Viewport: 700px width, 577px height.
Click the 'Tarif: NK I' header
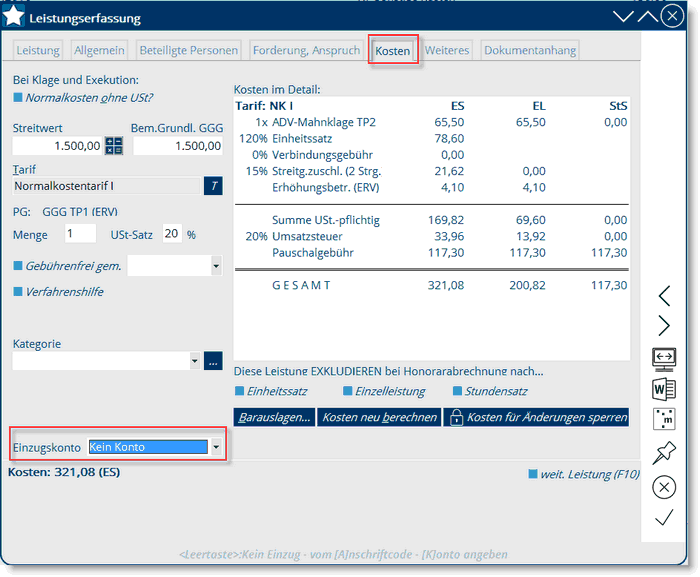point(264,106)
